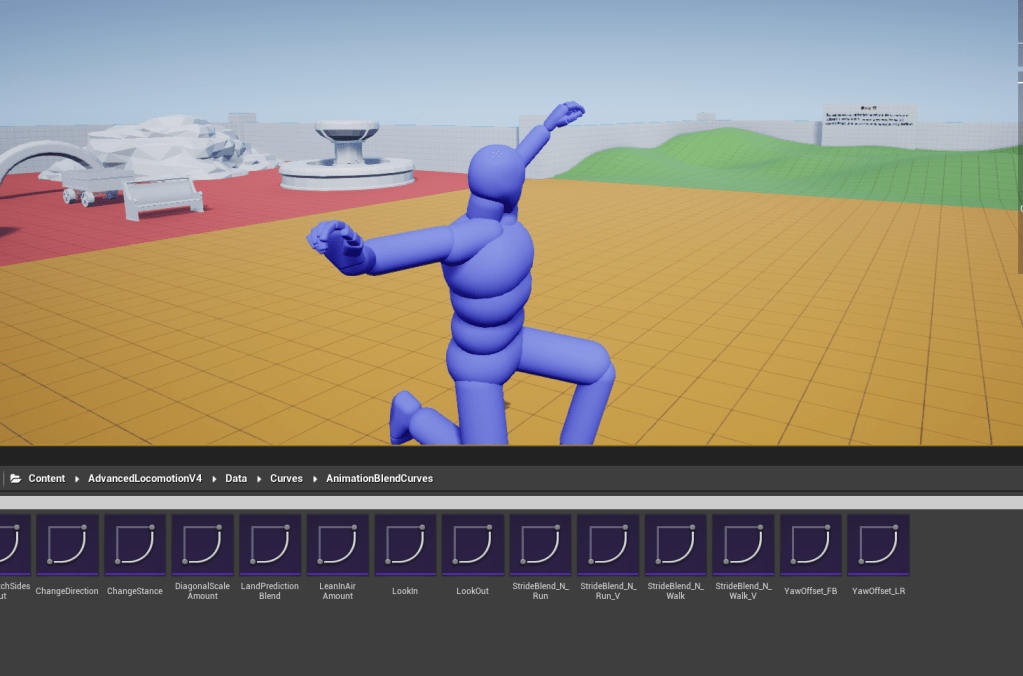Open the Curves folder in breadcrumb
The image size is (1023, 676).
click(286, 479)
